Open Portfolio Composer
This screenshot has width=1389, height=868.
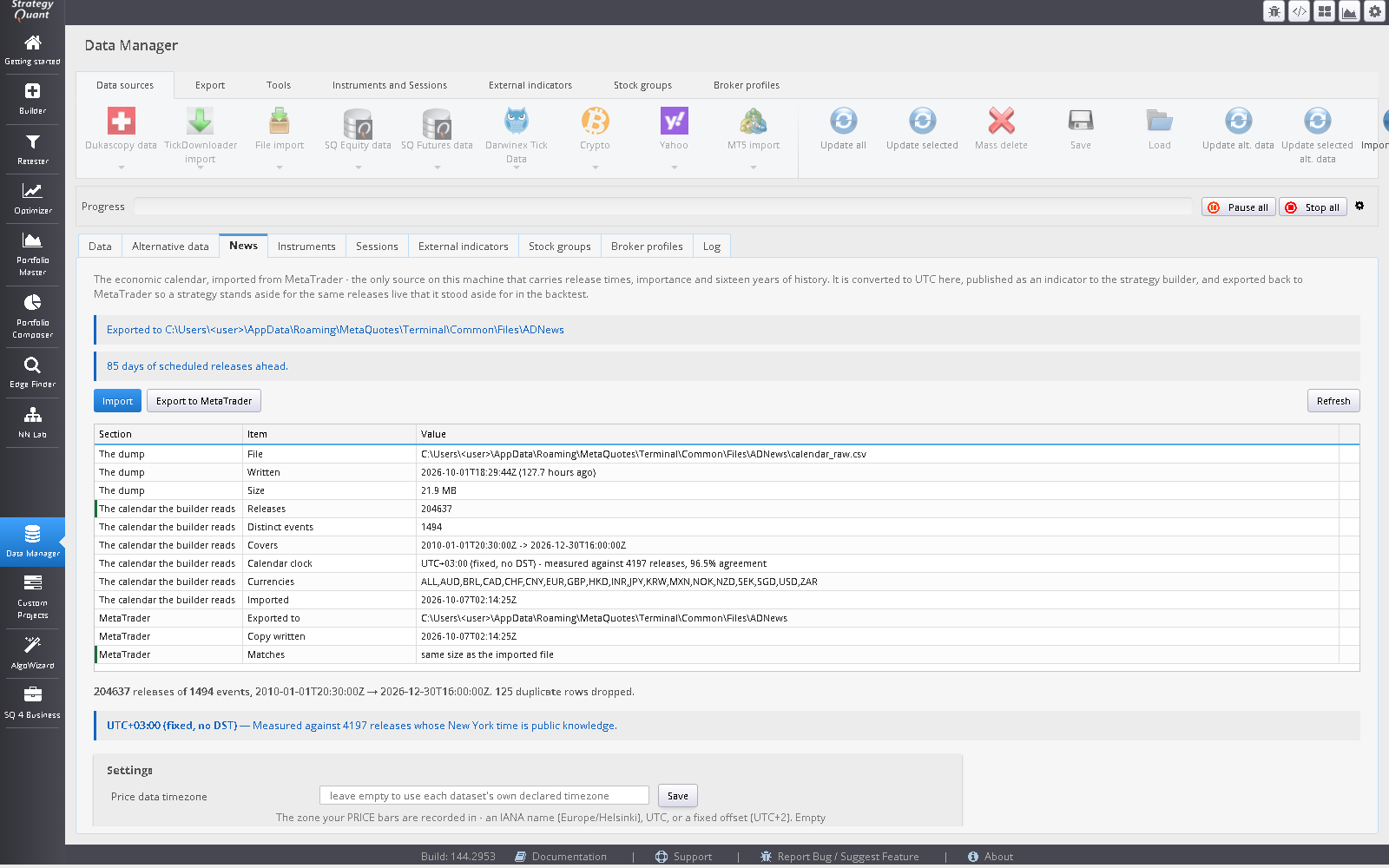click(32, 317)
